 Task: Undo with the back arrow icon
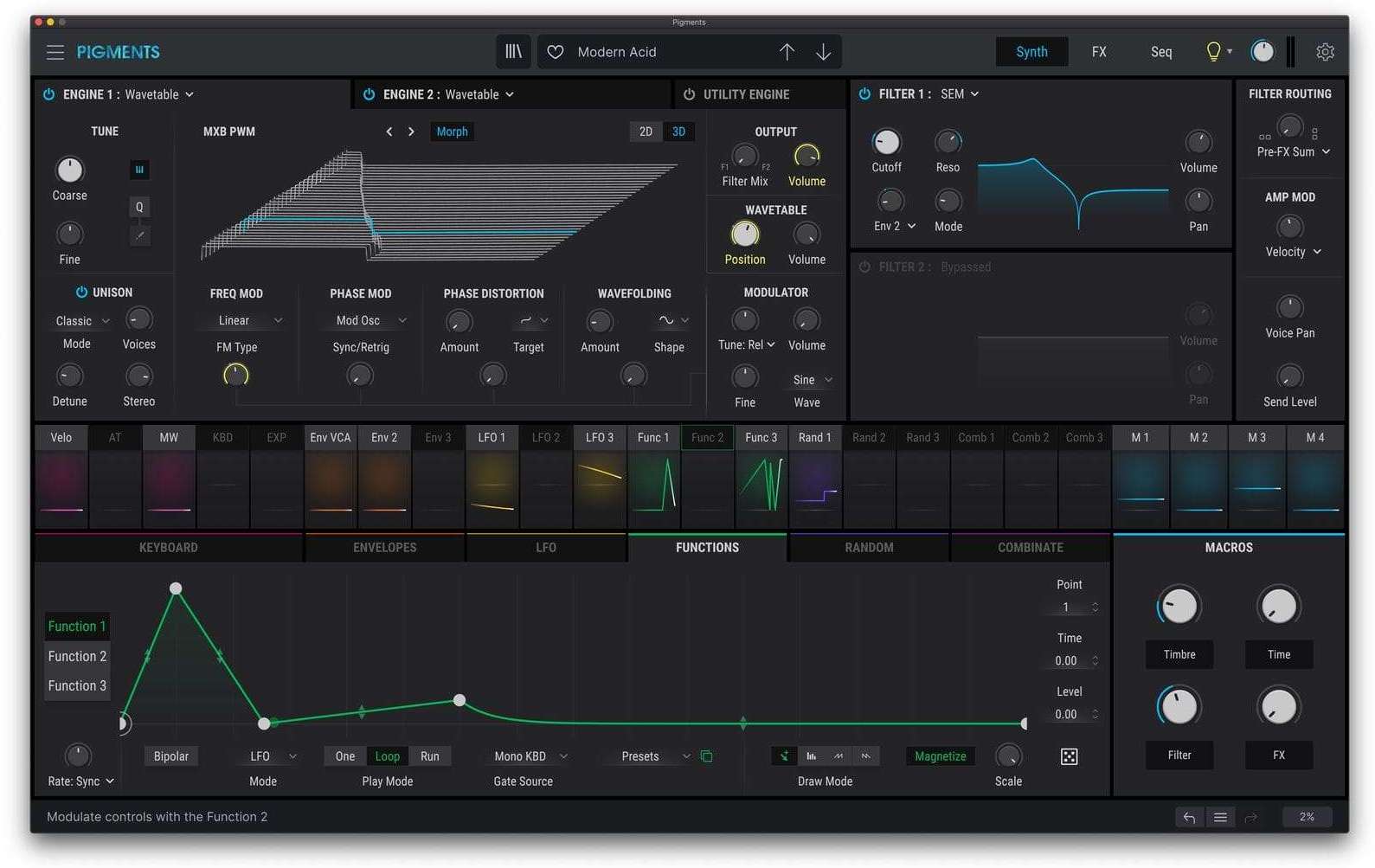(1189, 817)
